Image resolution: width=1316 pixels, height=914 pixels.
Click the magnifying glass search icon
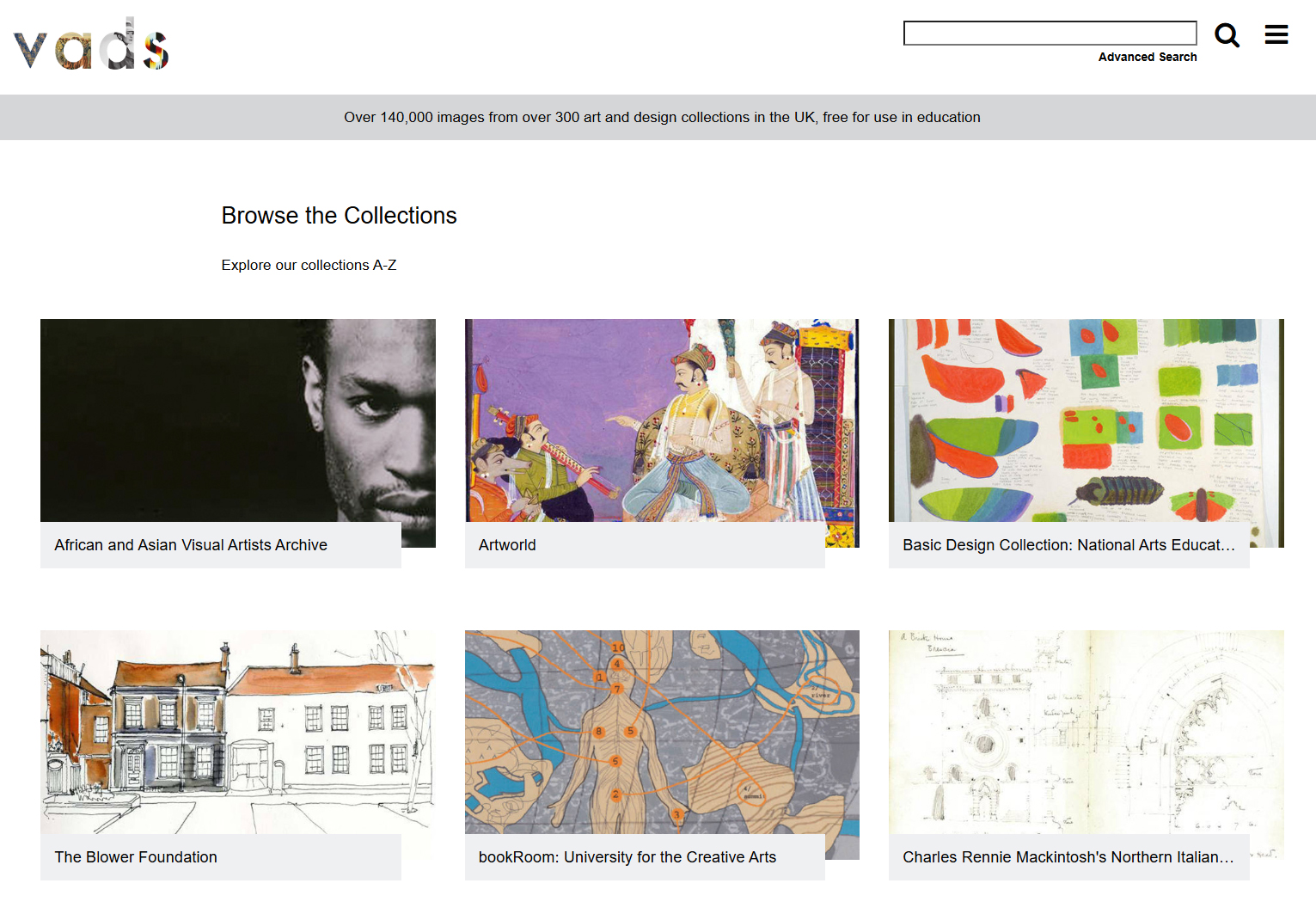[1227, 35]
